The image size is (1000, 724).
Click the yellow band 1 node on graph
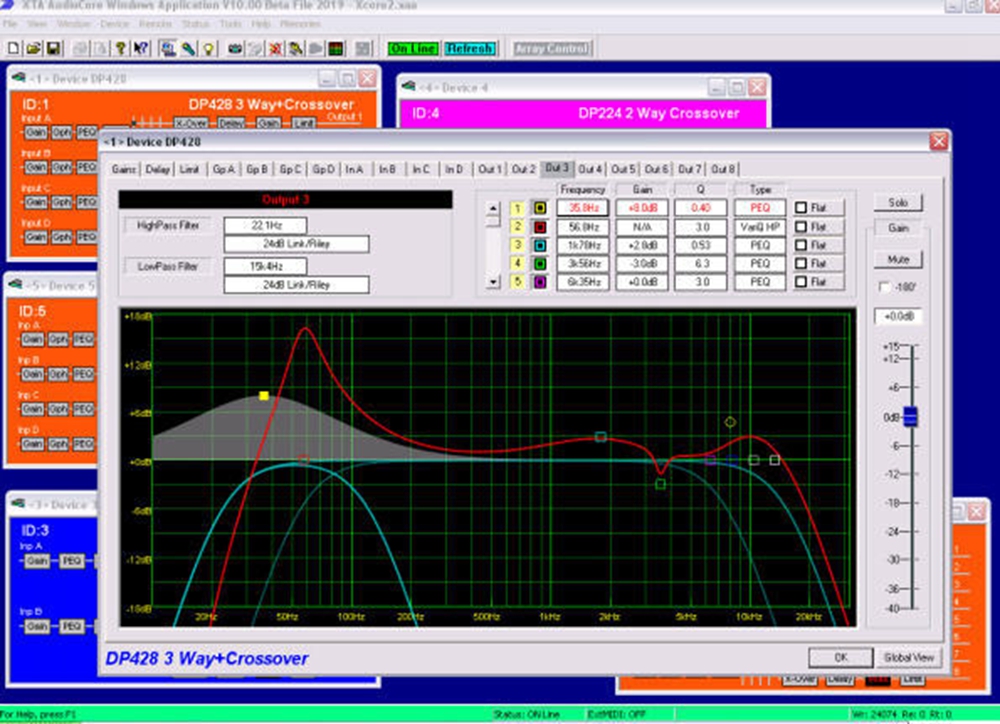point(263,396)
